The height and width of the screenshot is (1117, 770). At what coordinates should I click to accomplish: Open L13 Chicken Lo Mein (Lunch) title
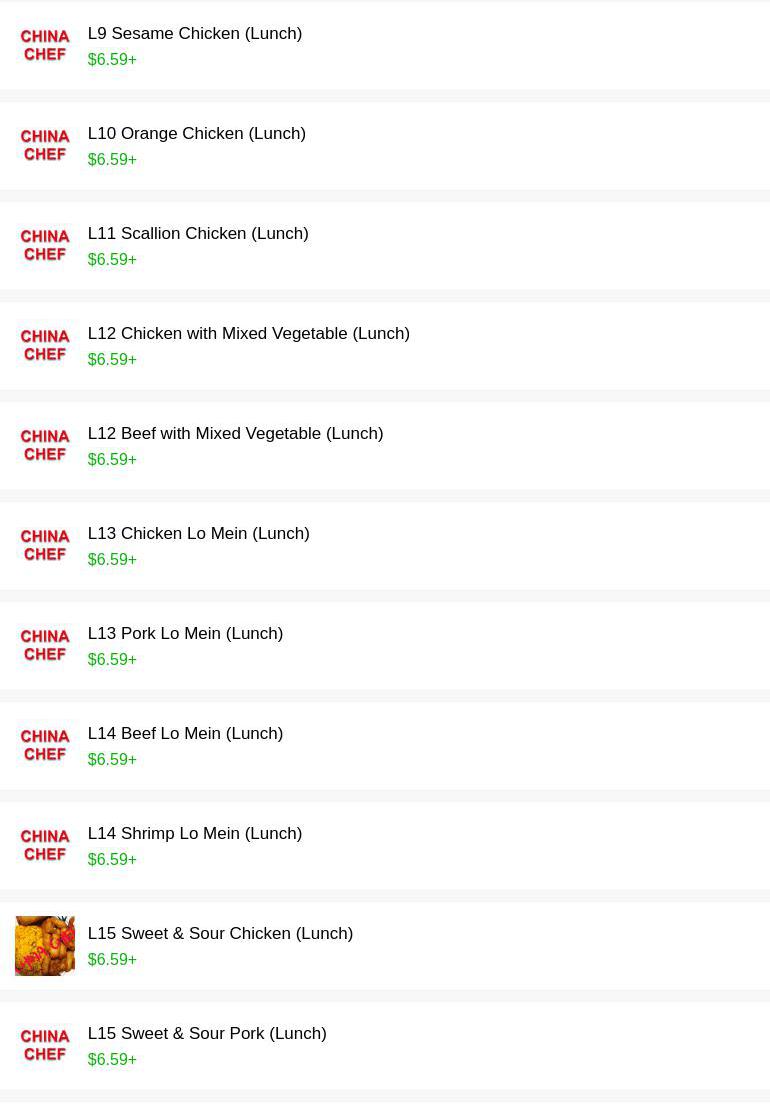click(x=198, y=534)
